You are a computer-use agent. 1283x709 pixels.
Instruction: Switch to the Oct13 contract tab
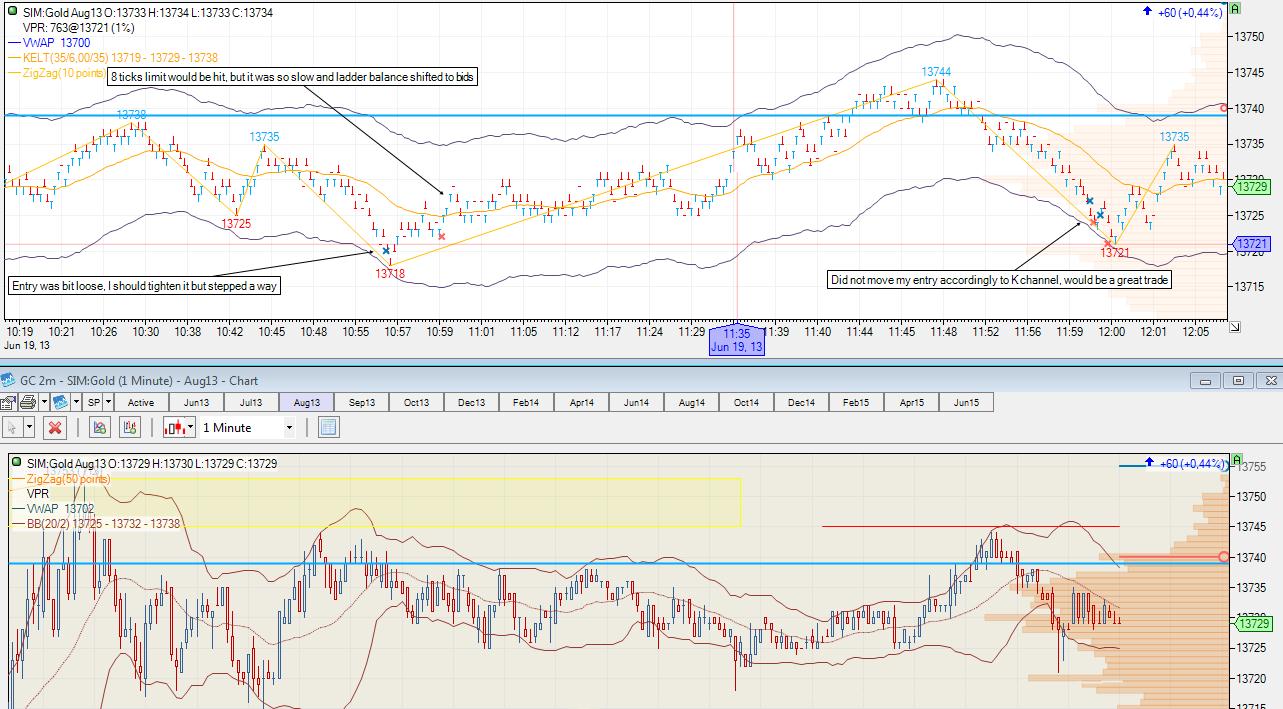click(416, 402)
